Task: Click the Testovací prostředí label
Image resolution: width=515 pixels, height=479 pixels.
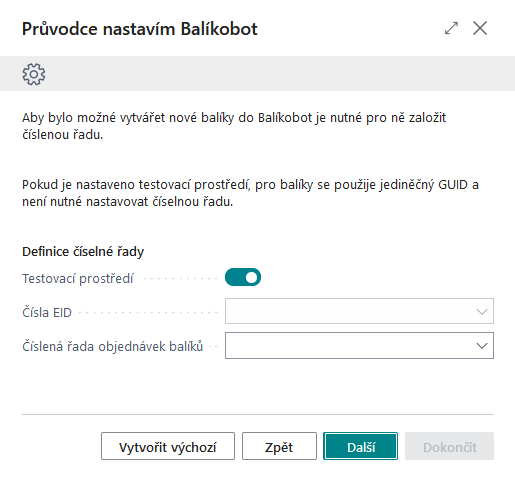Action: (78, 278)
